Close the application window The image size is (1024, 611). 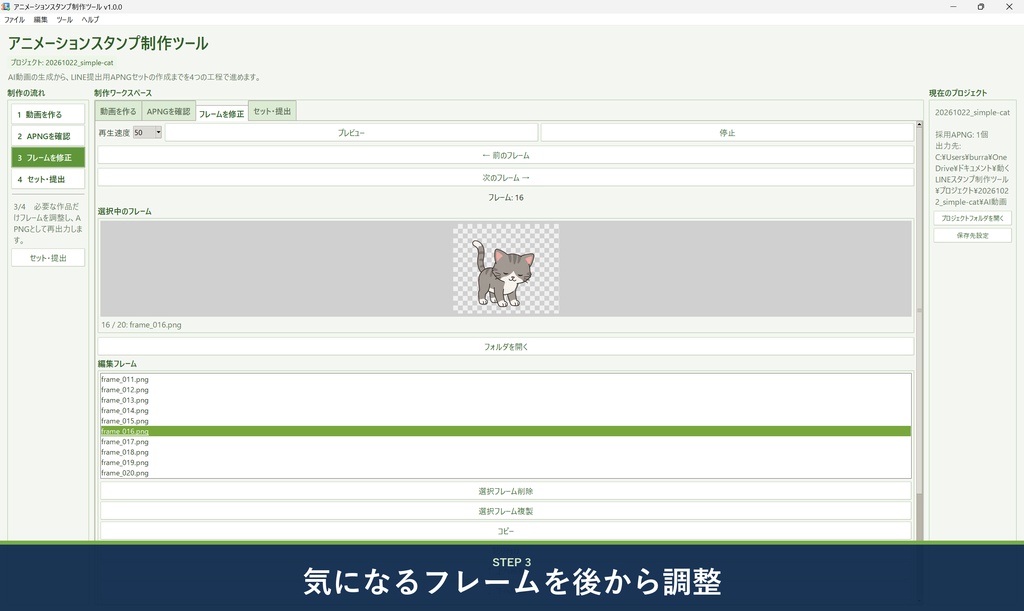pos(1009,7)
